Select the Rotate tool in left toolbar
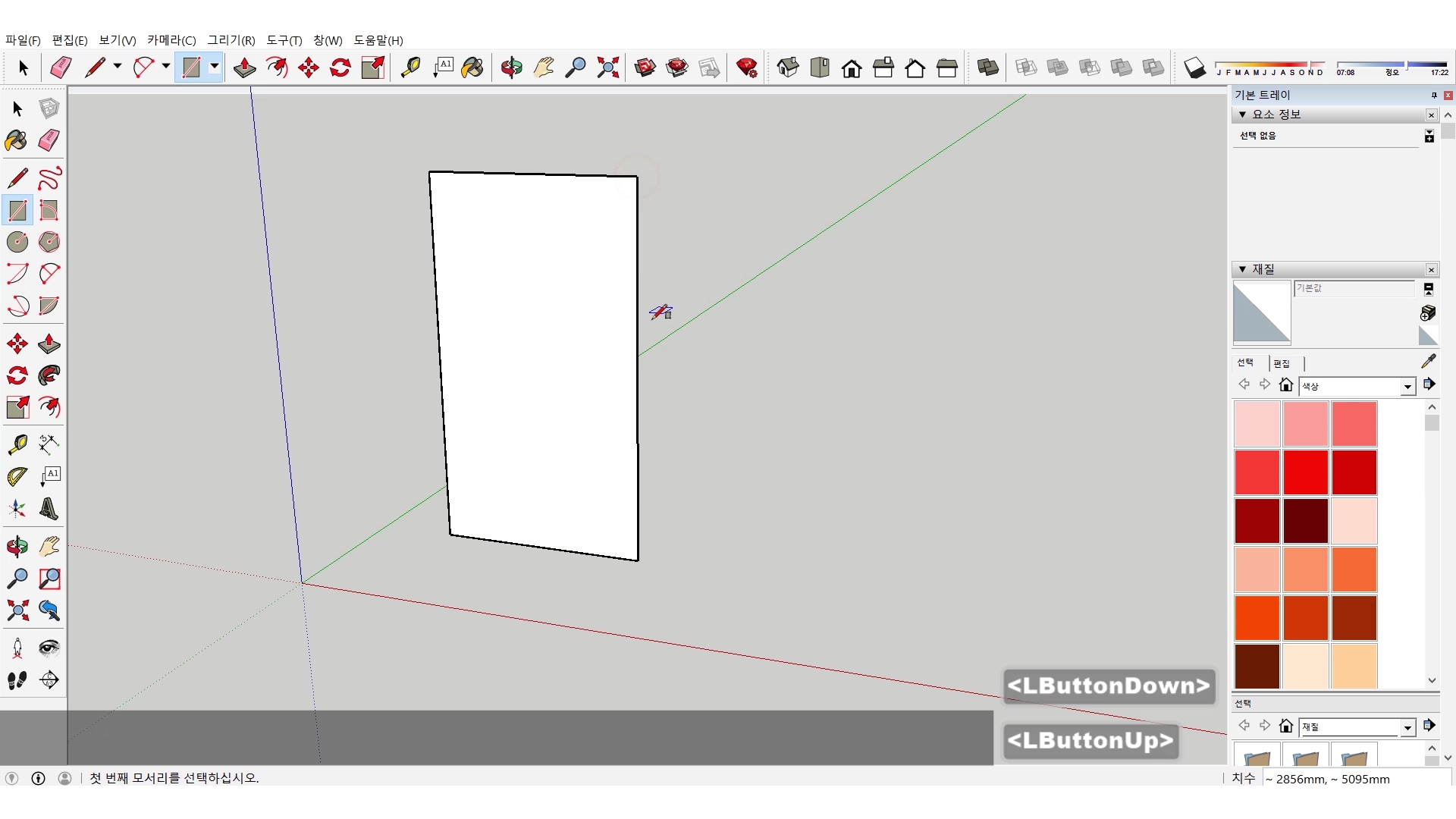 click(17, 376)
